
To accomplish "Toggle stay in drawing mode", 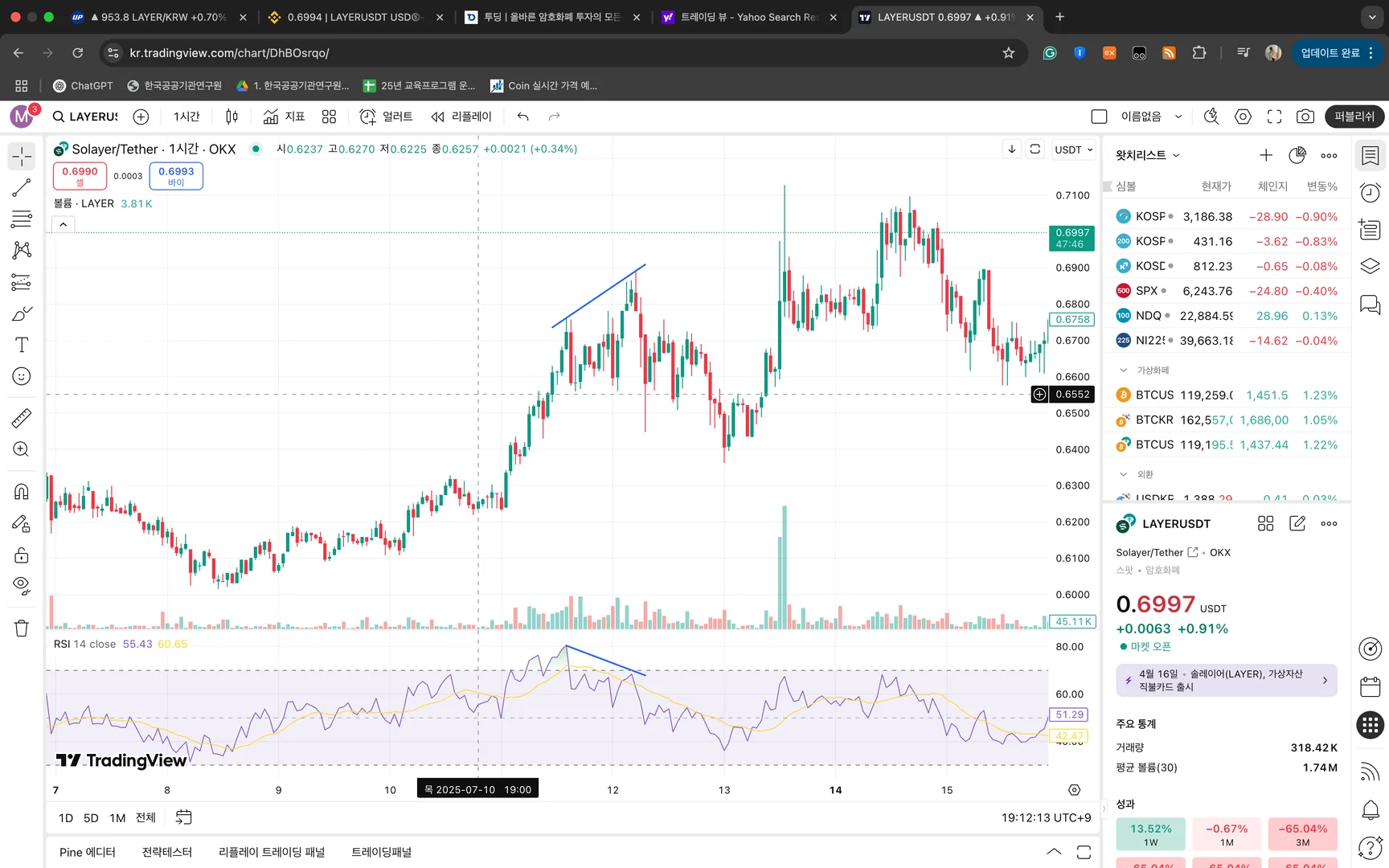I will [22, 524].
